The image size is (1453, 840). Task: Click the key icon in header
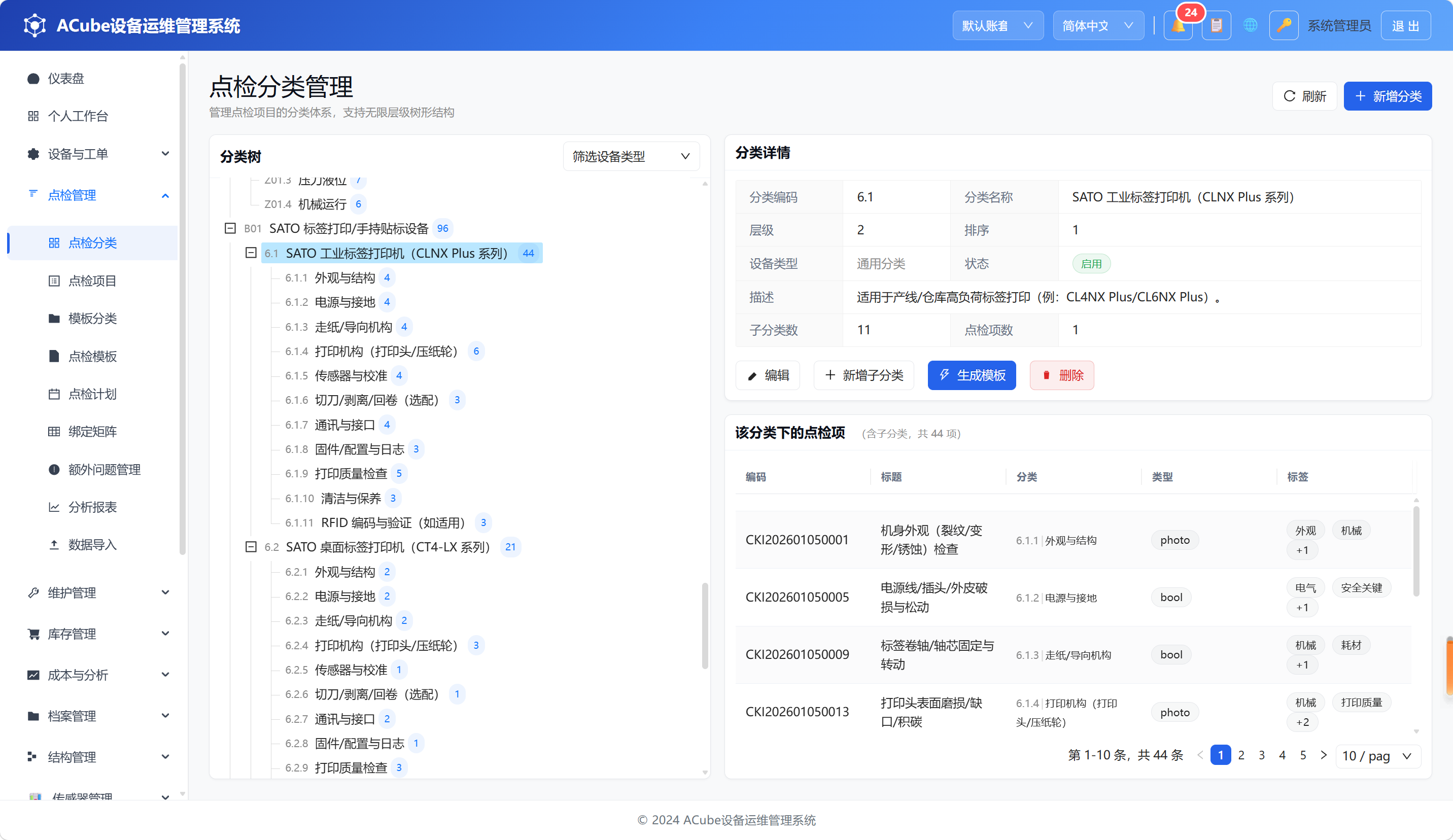click(x=1284, y=26)
